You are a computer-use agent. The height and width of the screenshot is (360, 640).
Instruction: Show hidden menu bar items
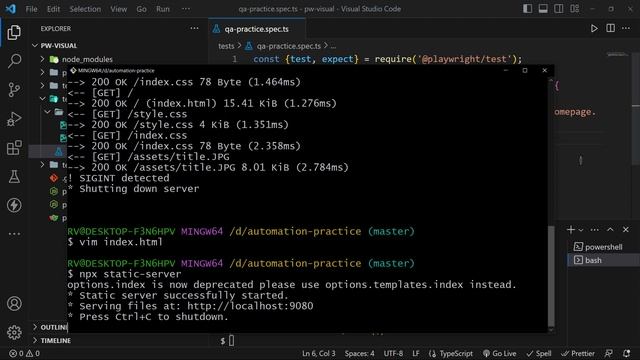pos(186,9)
